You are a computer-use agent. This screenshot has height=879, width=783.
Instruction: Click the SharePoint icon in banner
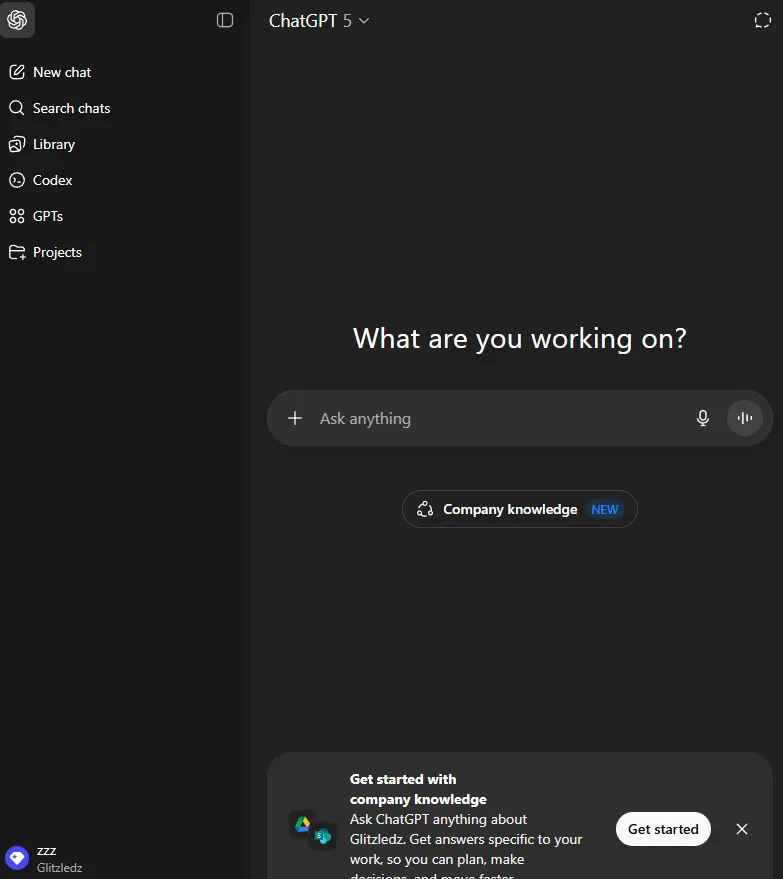[x=323, y=837]
